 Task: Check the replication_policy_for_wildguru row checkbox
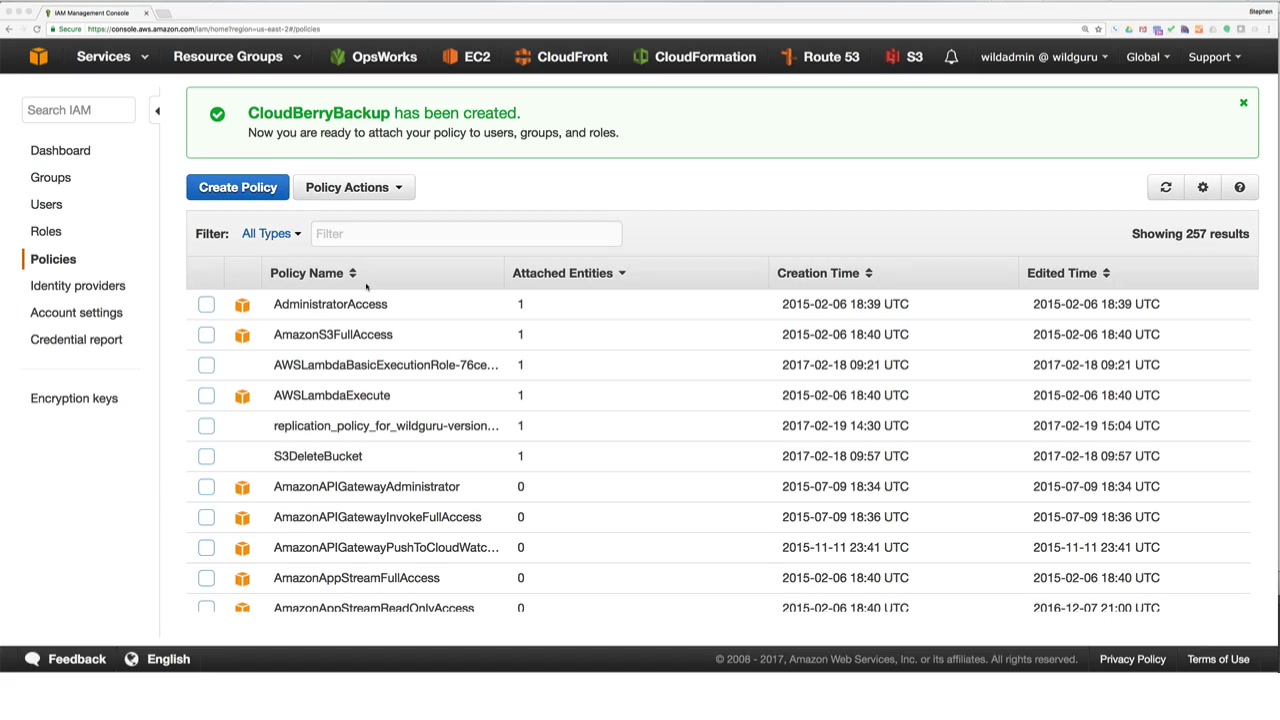[x=206, y=426]
